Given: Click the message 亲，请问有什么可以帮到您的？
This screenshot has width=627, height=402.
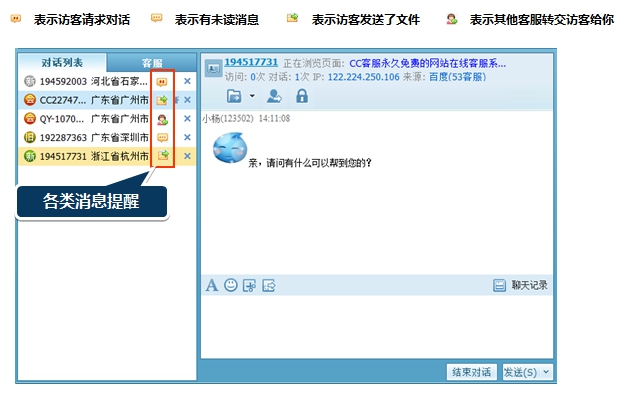Looking at the screenshot, I should [310, 163].
